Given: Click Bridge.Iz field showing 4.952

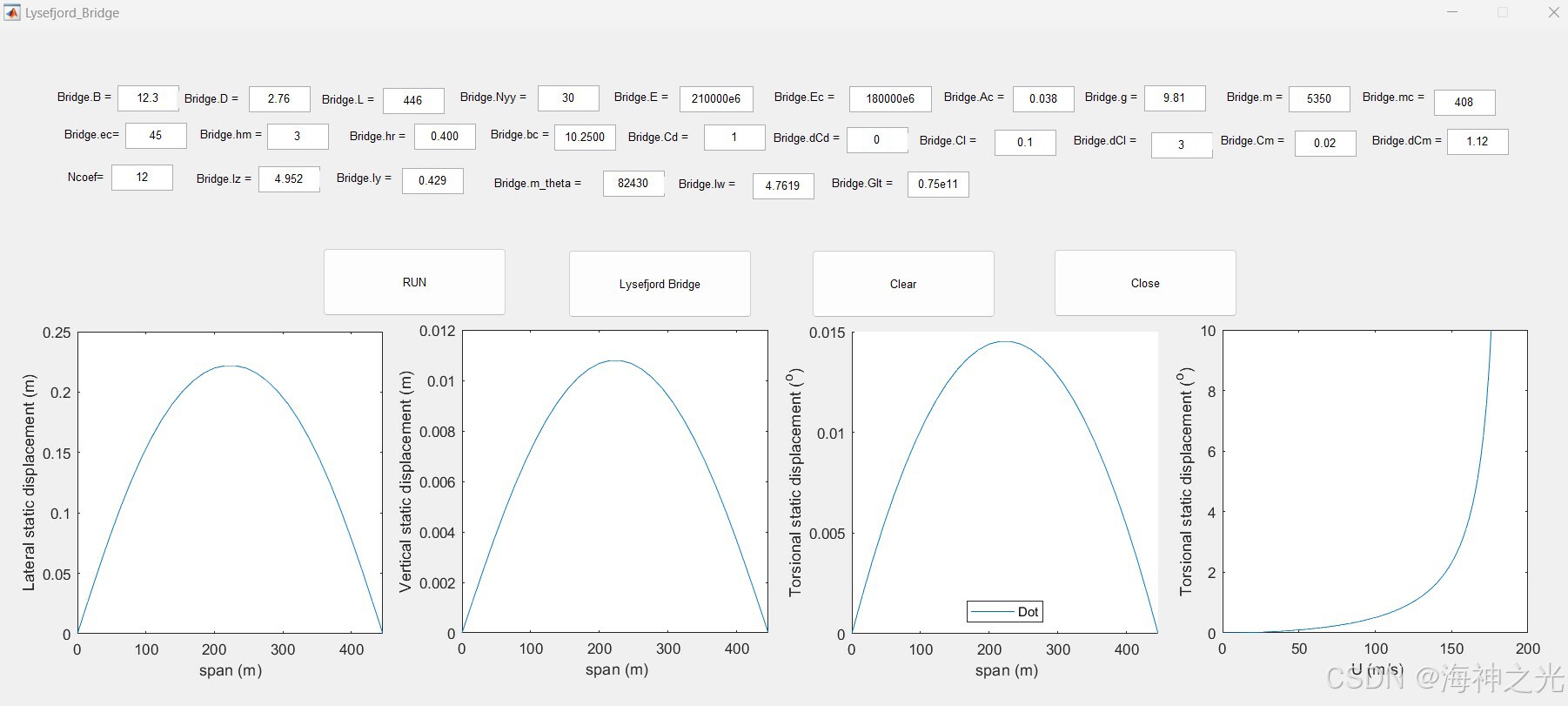Looking at the screenshot, I should tap(289, 178).
